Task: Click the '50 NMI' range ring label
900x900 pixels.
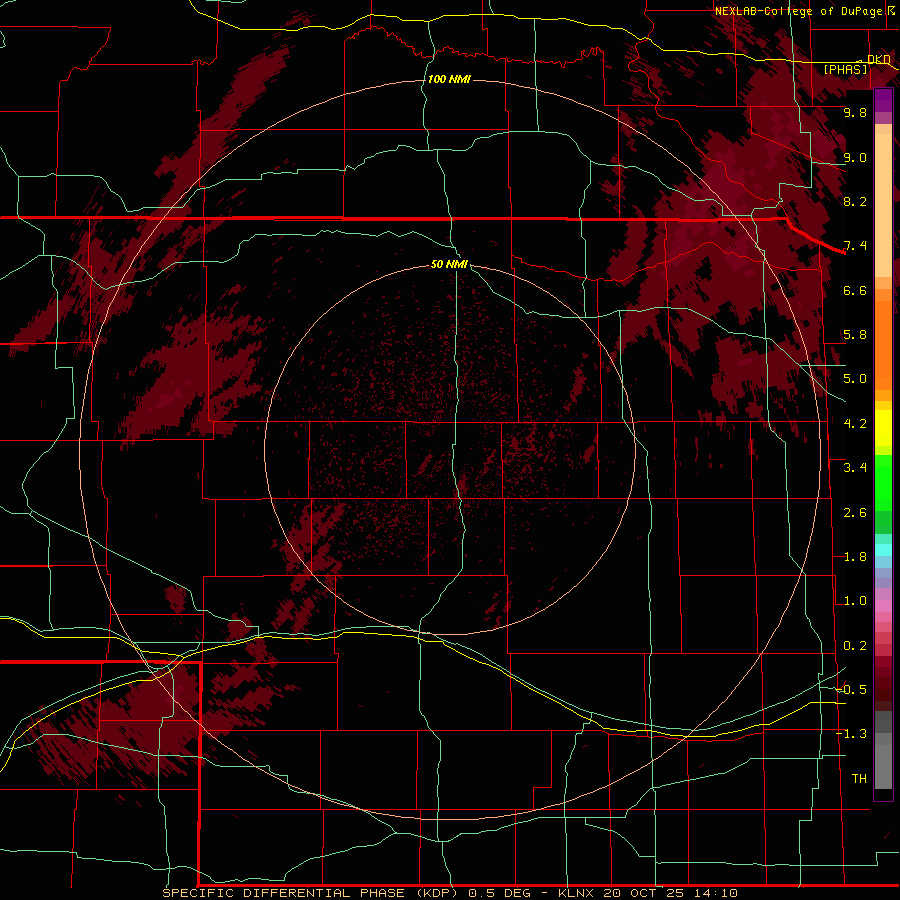Action: 449,264
